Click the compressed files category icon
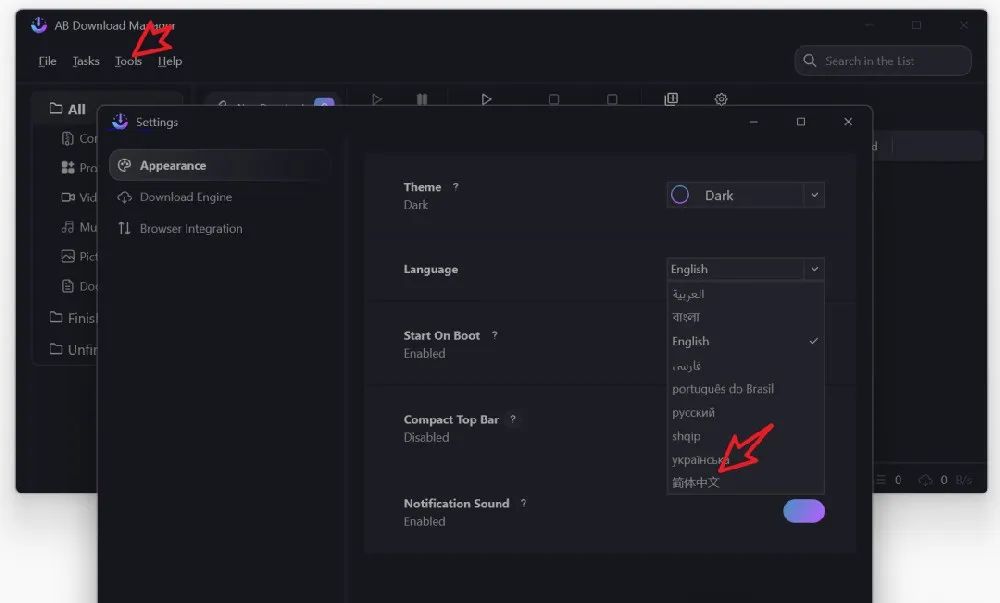The image size is (1000, 603). coord(67,138)
